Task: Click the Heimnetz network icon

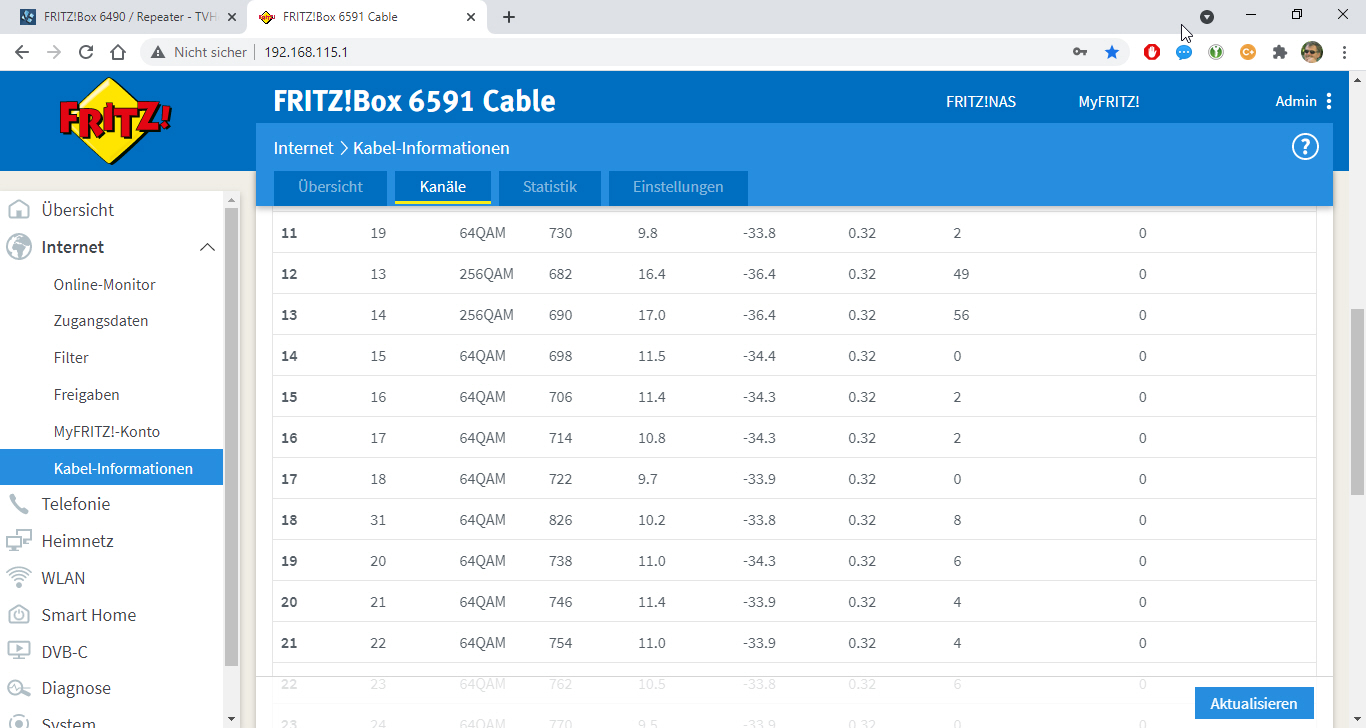Action: (x=18, y=541)
